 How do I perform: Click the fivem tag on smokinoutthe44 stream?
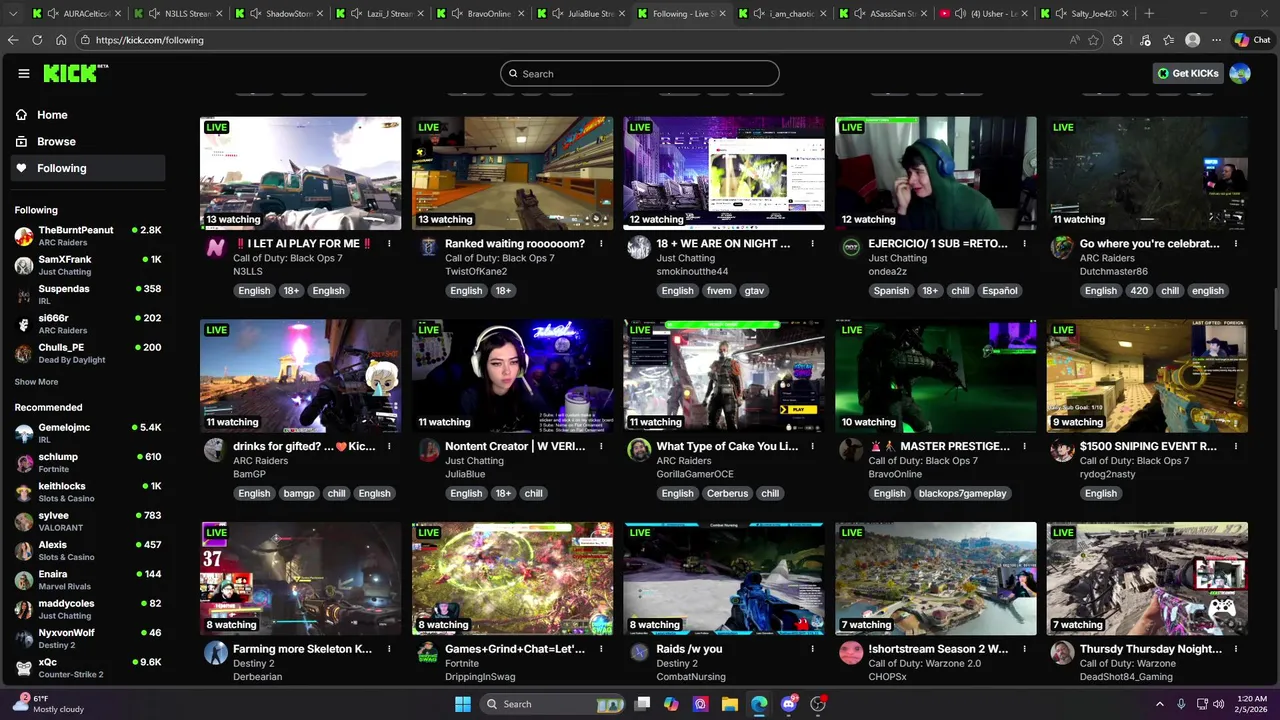(x=719, y=291)
